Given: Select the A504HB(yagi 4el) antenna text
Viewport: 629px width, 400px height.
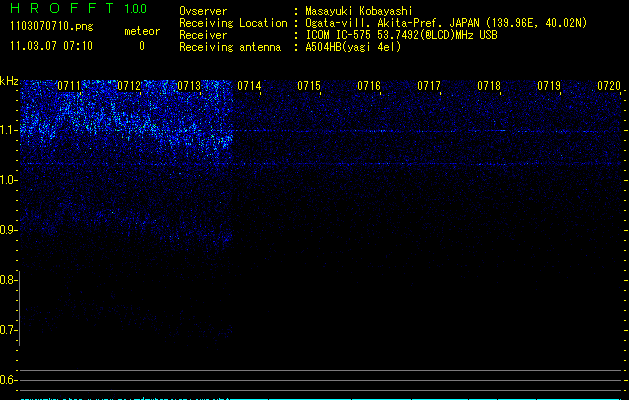Looking at the screenshot, I should click(x=353, y=47).
